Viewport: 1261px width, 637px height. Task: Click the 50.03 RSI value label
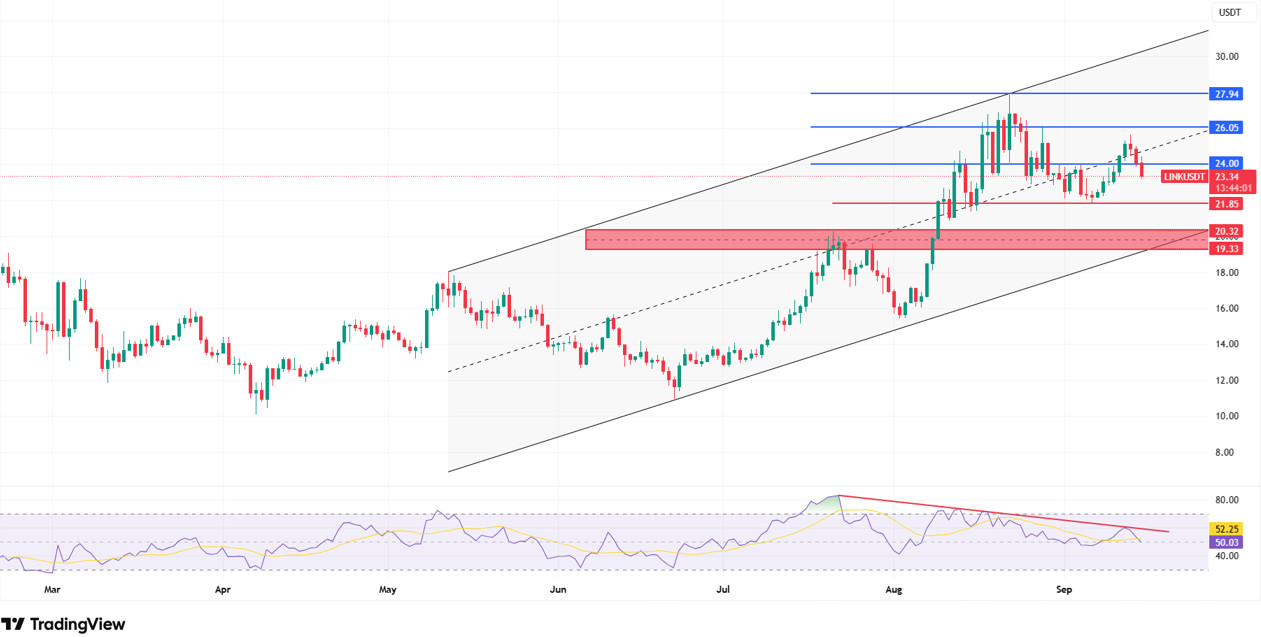pyautogui.click(x=1226, y=542)
